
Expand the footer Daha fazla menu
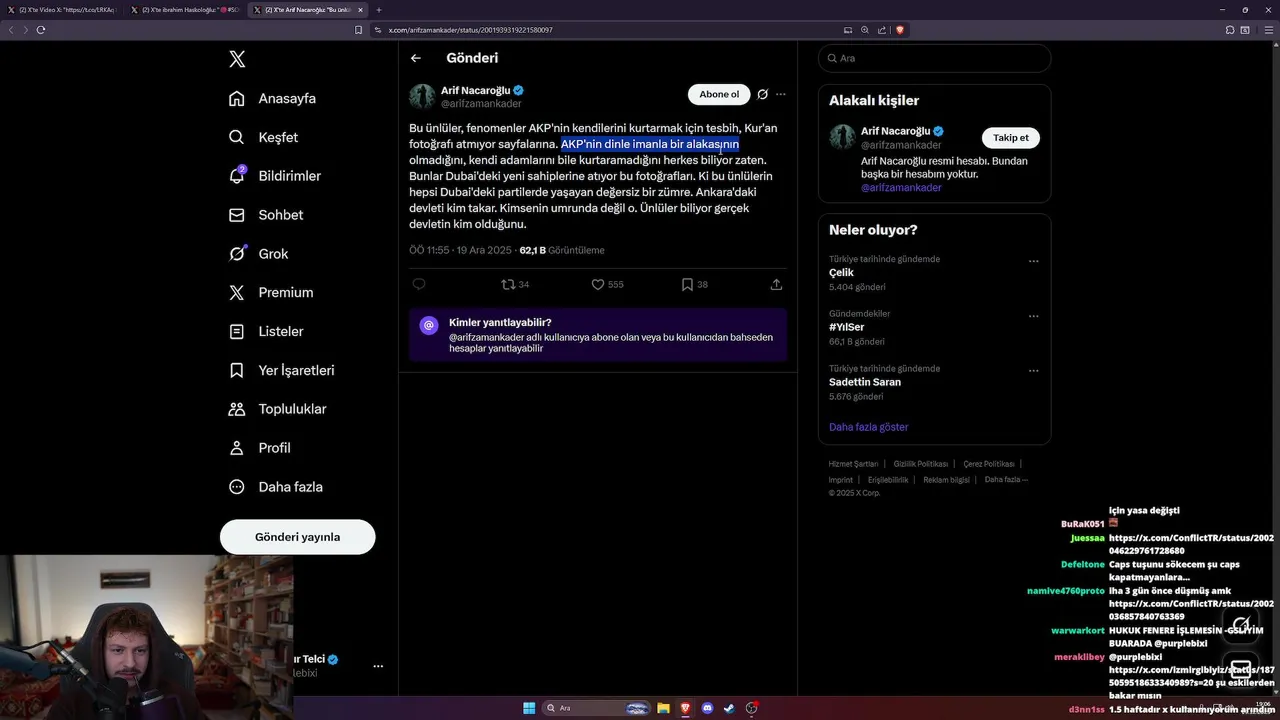[1006, 480]
